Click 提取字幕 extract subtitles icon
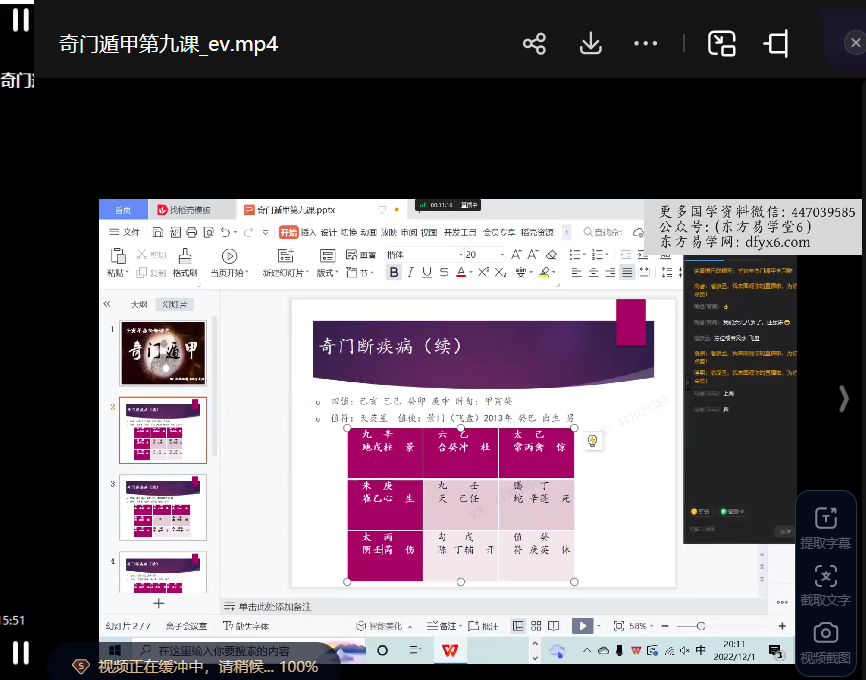866x680 pixels. tap(825, 527)
